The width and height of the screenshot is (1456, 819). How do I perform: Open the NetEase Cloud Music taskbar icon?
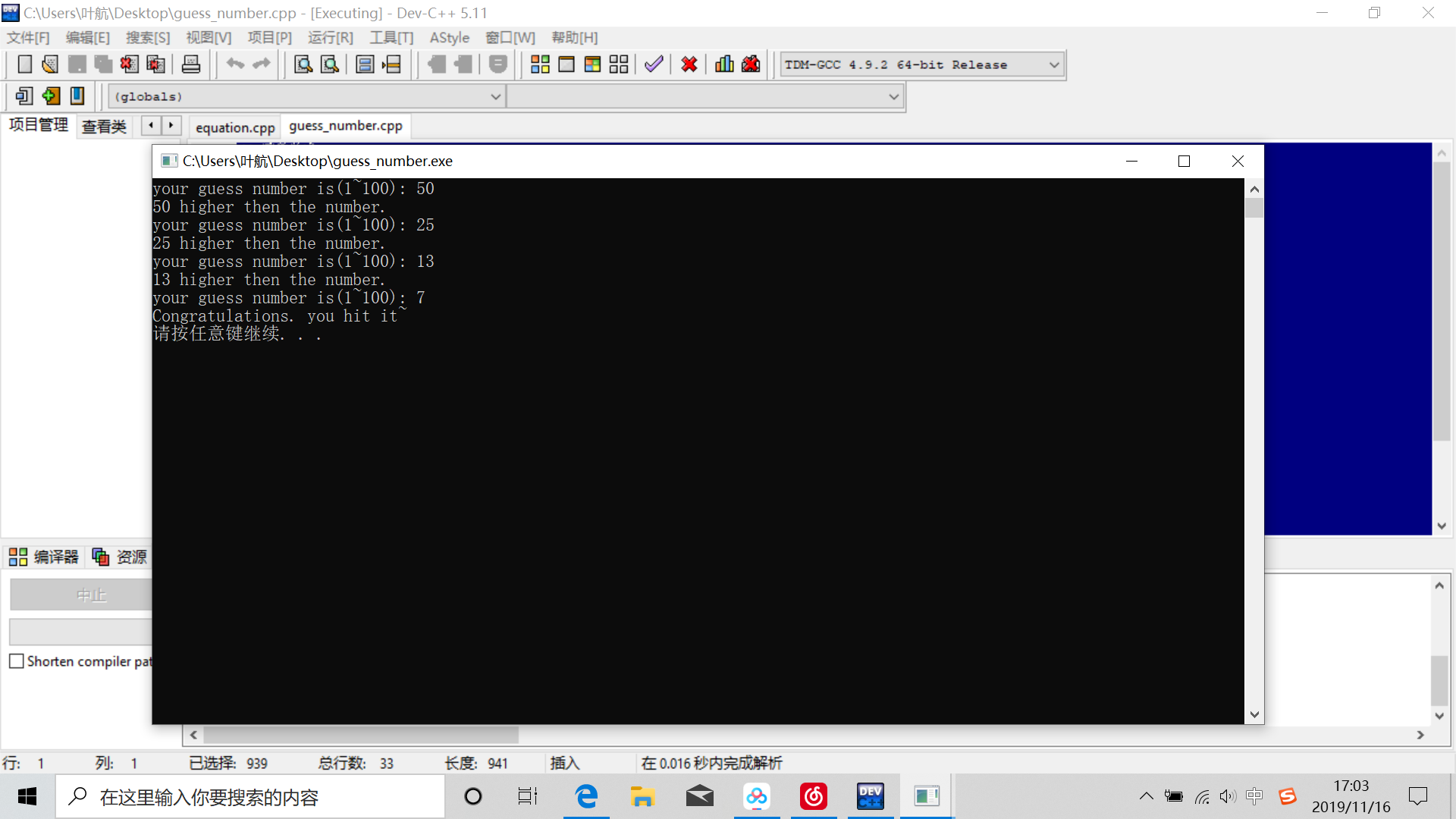click(813, 796)
